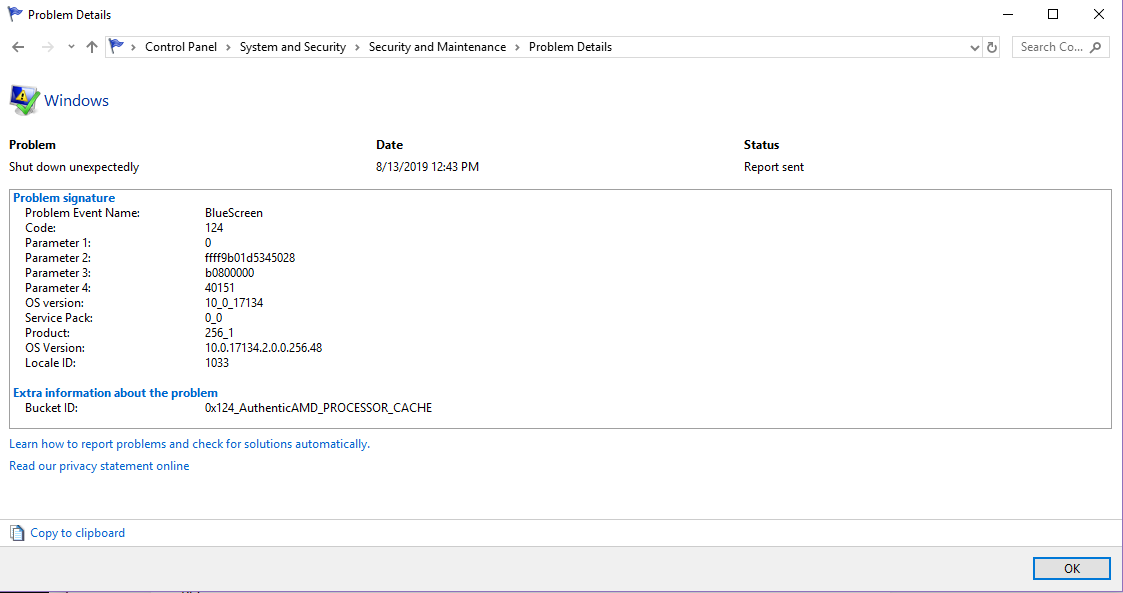Open System and Security breadcrumb
The height and width of the screenshot is (593, 1123).
point(292,47)
